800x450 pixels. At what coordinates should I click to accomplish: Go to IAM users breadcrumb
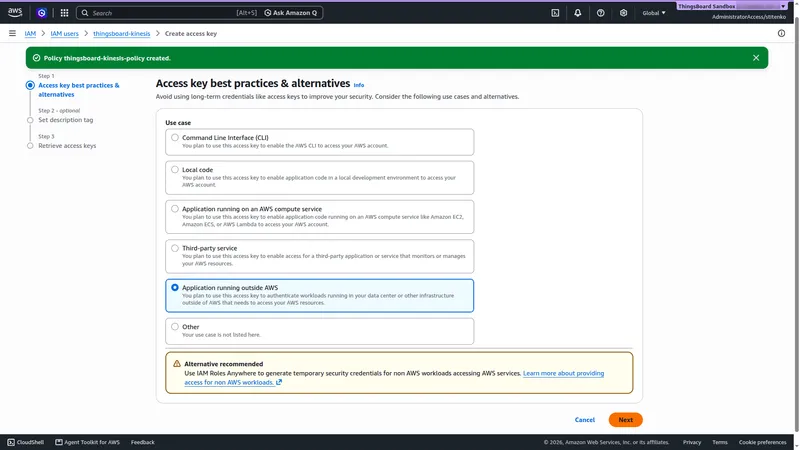pyautogui.click(x=64, y=33)
